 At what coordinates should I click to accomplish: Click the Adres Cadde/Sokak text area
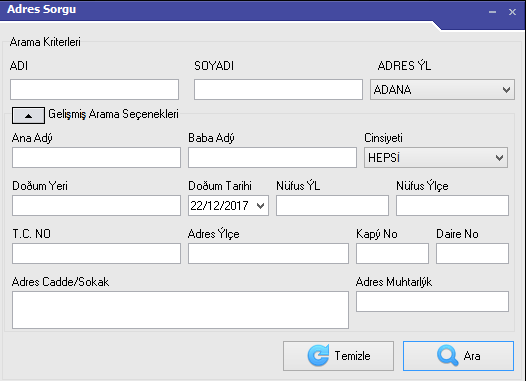[x=180, y=310]
